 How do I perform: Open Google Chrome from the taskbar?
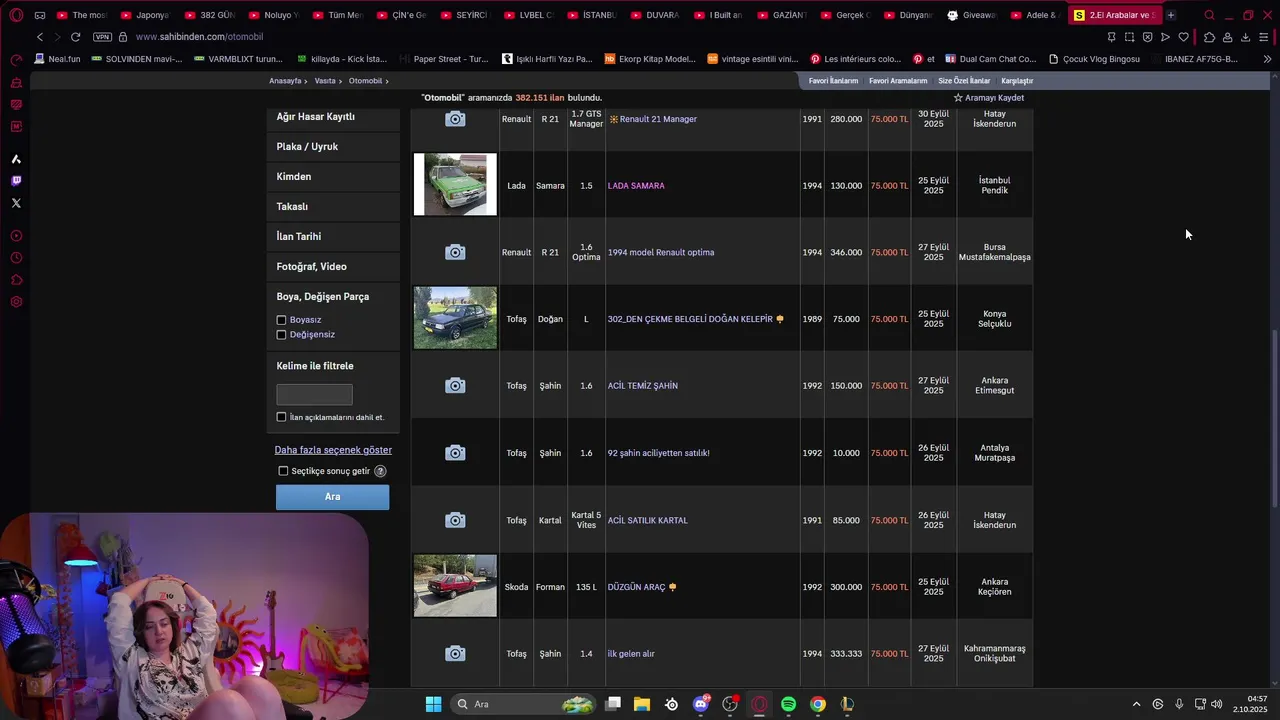point(818,704)
